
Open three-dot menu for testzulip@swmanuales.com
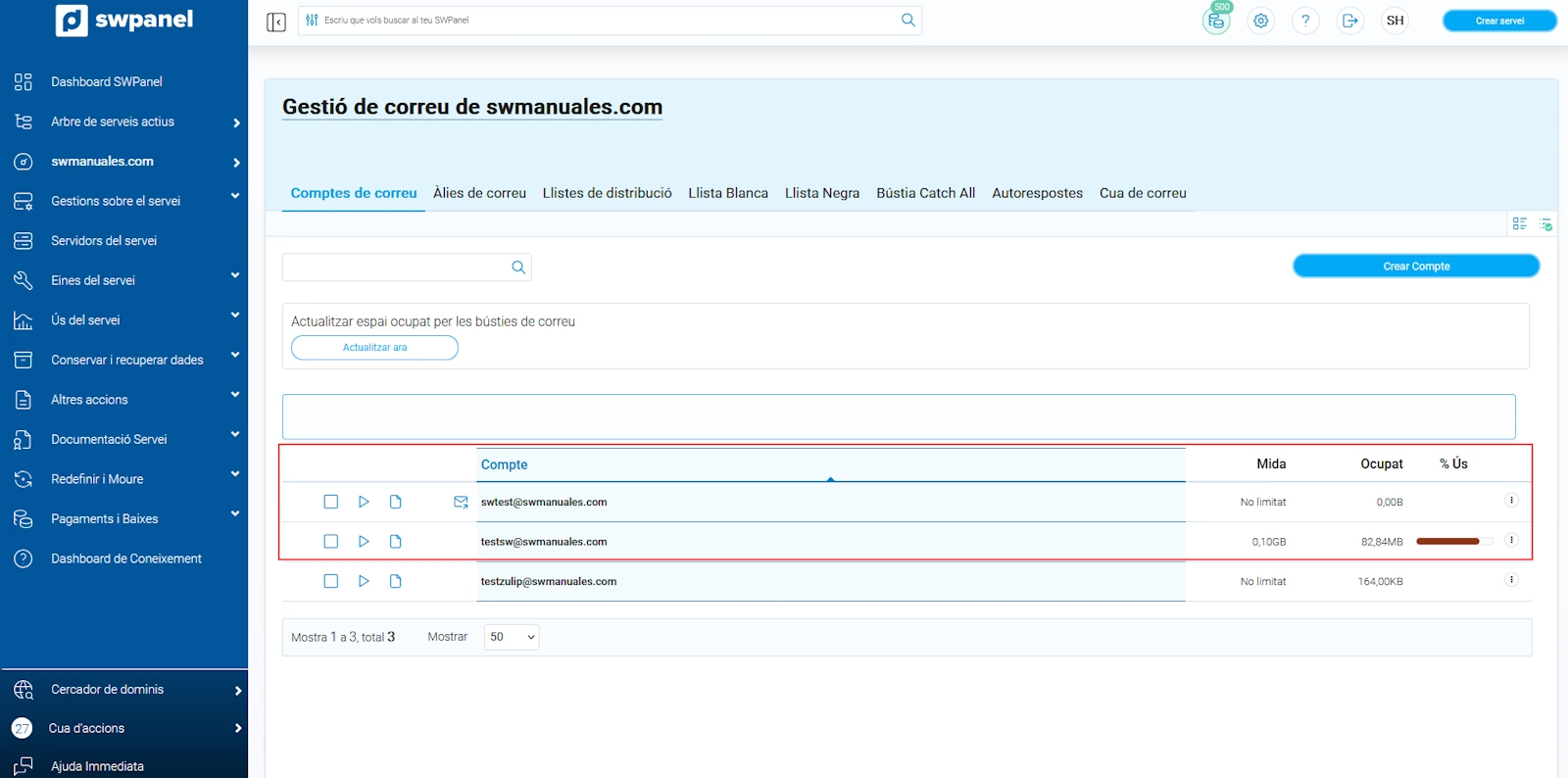click(1511, 580)
